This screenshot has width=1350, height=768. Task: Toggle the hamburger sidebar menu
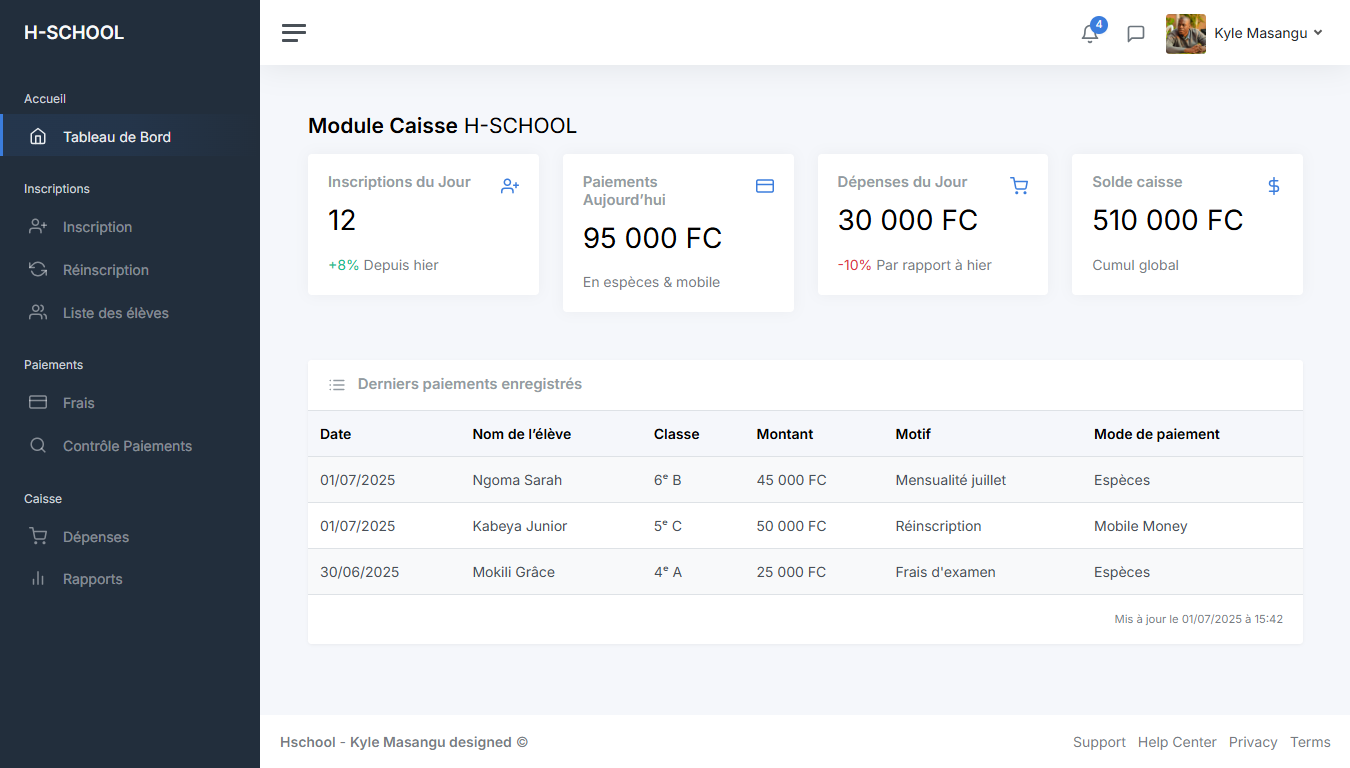294,33
